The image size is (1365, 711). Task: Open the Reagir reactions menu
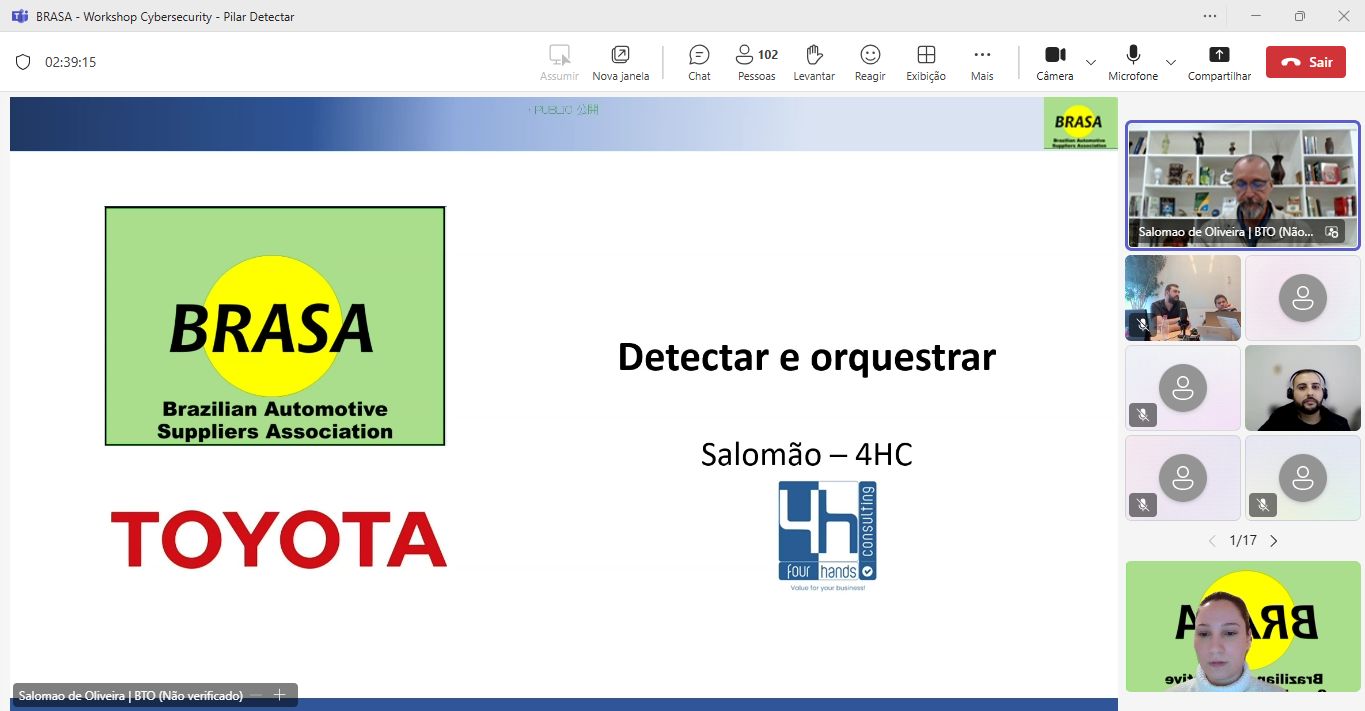pyautogui.click(x=870, y=62)
